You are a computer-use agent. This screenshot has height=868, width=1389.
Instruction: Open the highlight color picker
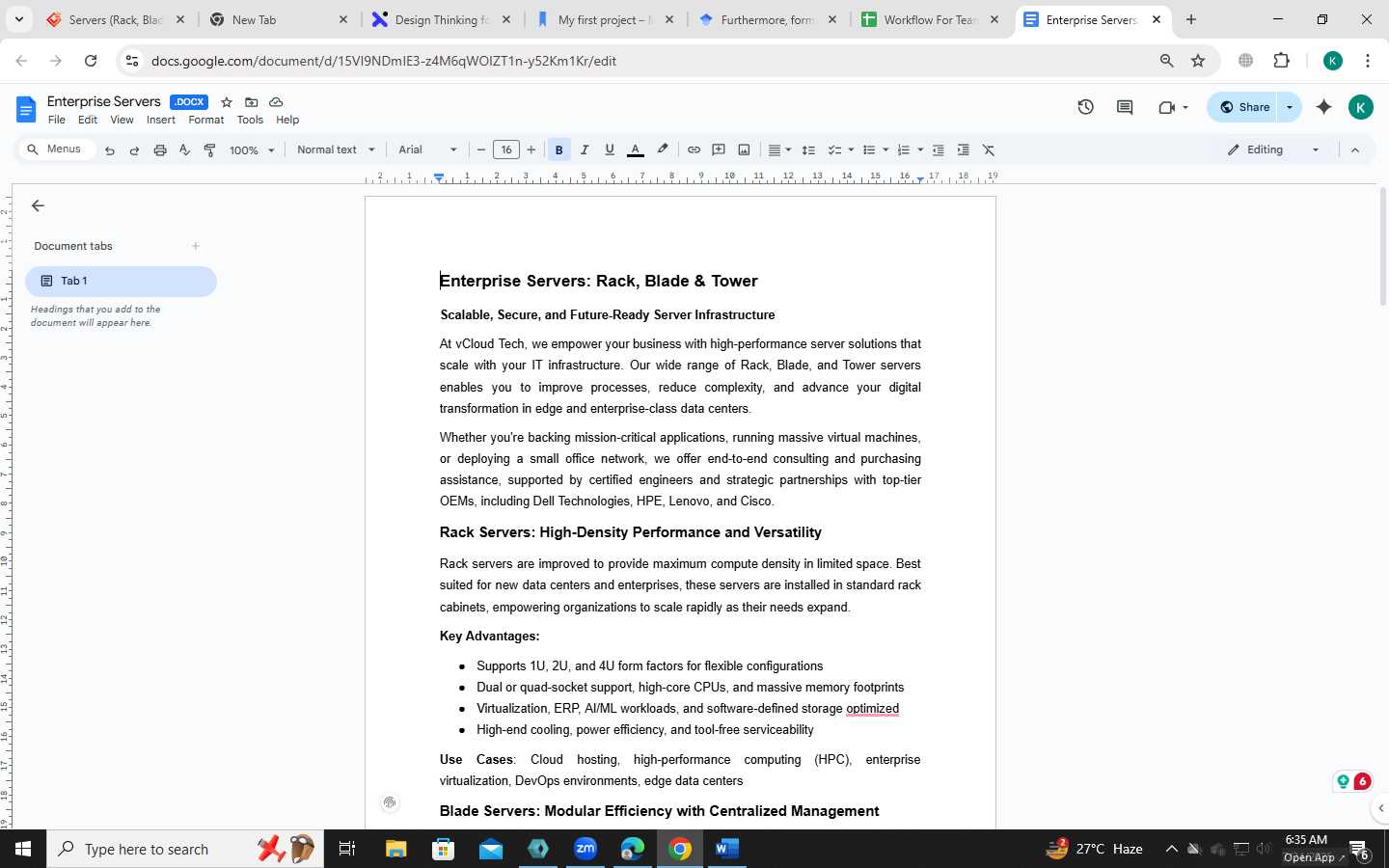(x=663, y=149)
